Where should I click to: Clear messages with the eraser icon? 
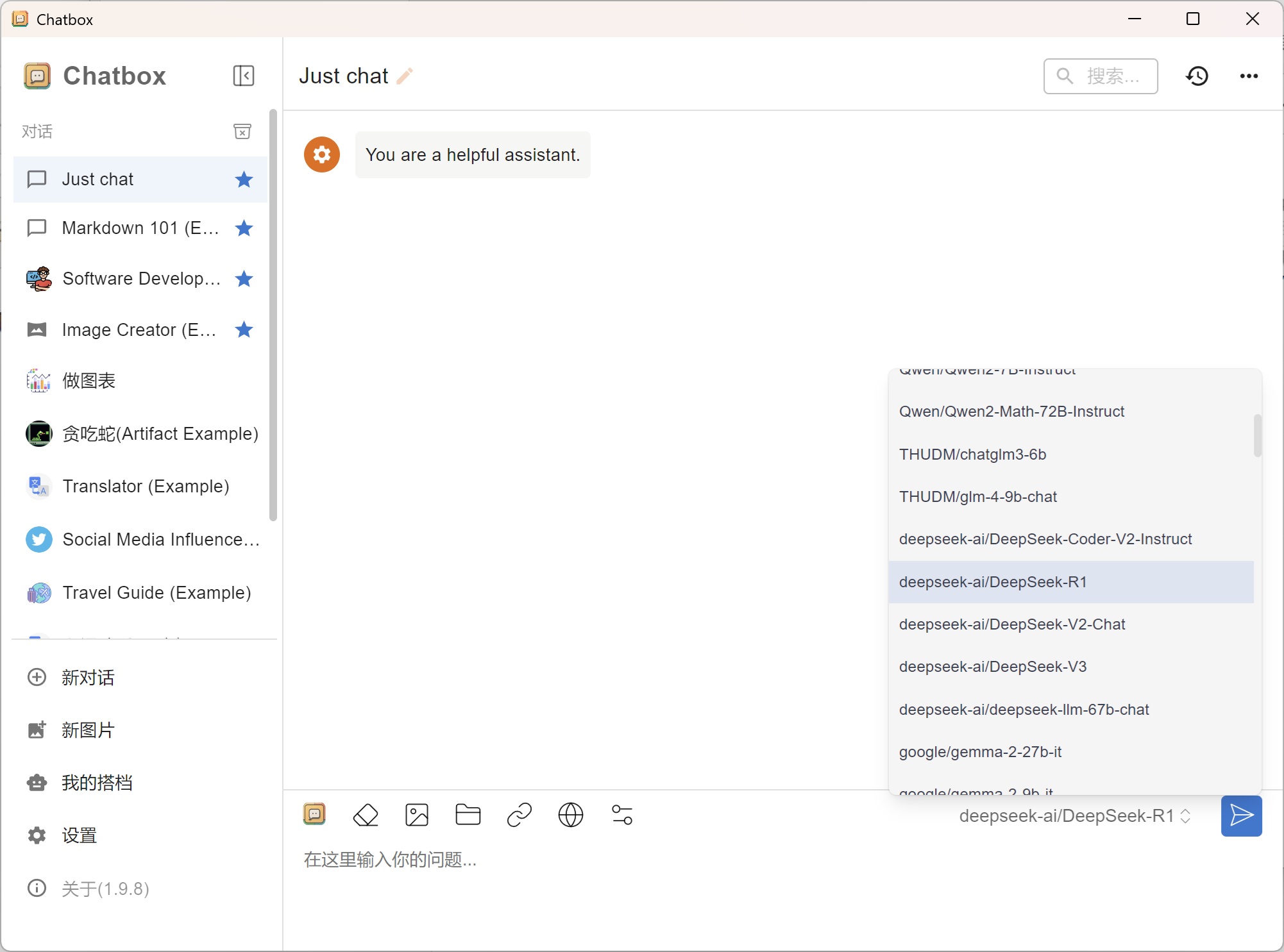click(x=366, y=815)
